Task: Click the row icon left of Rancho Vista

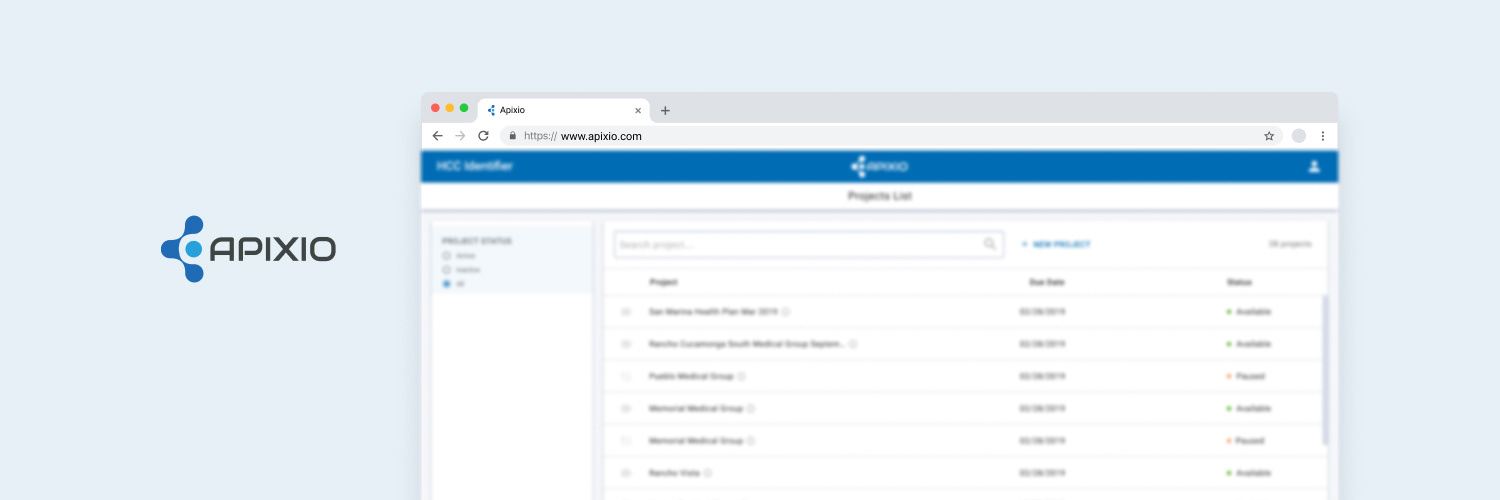Action: (626, 472)
